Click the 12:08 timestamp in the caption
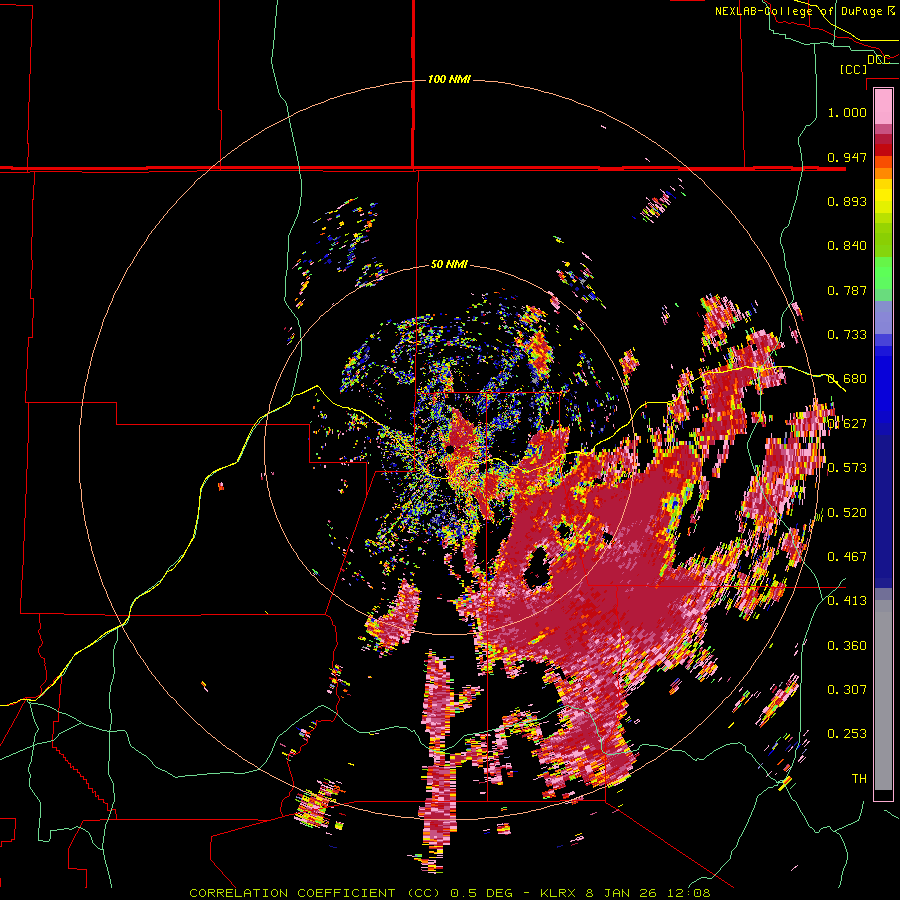900x900 pixels. 689,893
